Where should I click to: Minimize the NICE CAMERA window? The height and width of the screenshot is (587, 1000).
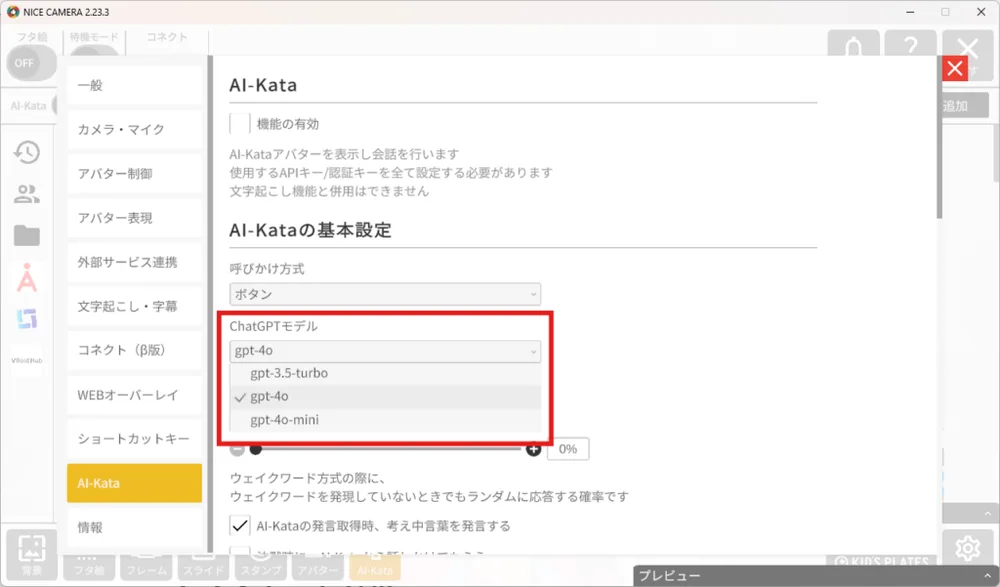[x=910, y=11]
